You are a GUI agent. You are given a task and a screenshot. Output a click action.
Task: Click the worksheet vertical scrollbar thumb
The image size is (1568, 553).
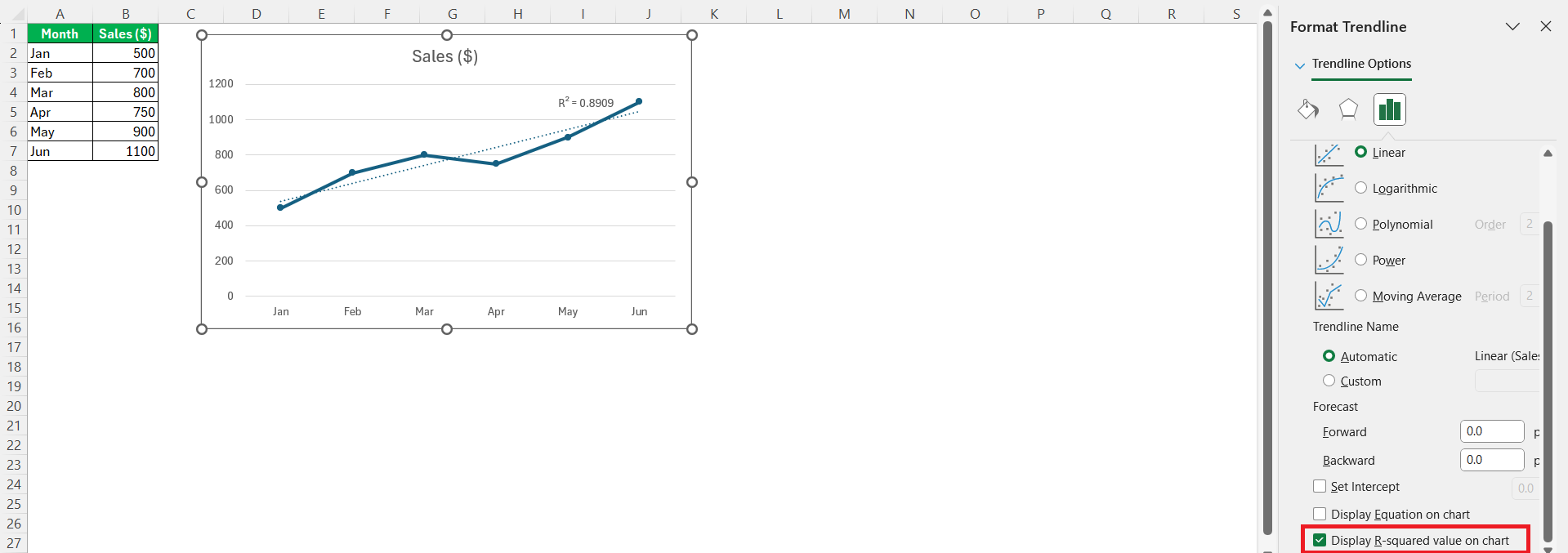(1268, 278)
